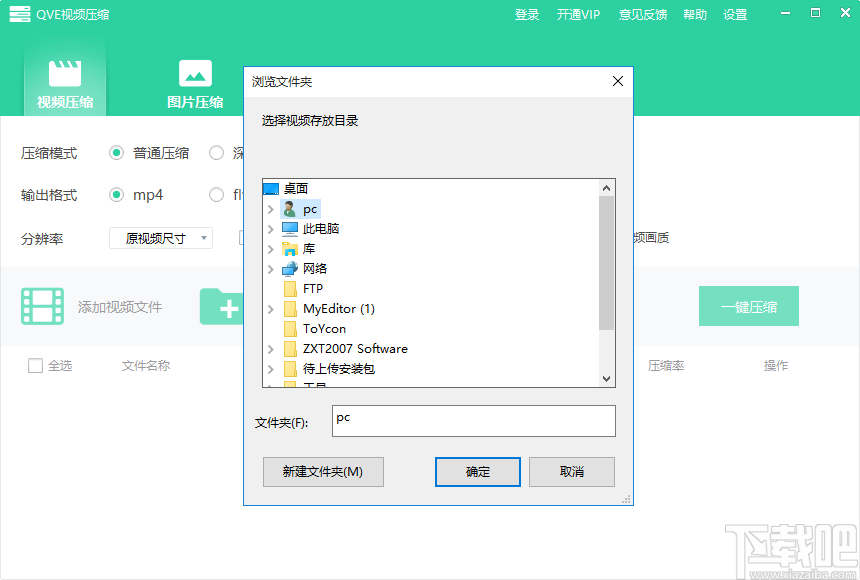
Task: Expand the 此电脑 tree node
Action: coord(271,228)
